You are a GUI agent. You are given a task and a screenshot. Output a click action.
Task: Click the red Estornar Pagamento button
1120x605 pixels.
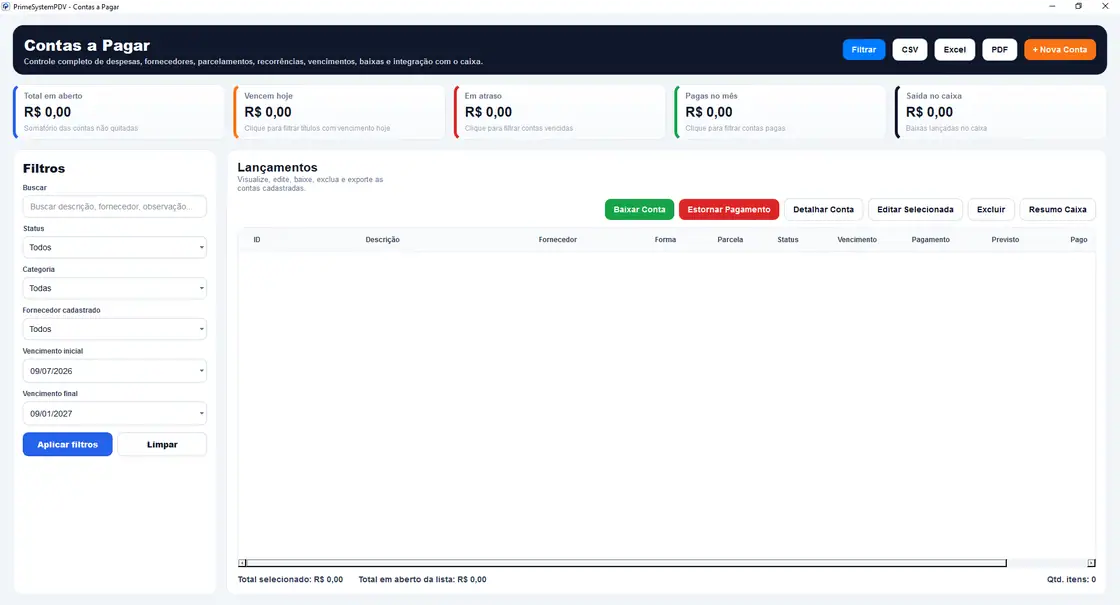click(x=729, y=209)
